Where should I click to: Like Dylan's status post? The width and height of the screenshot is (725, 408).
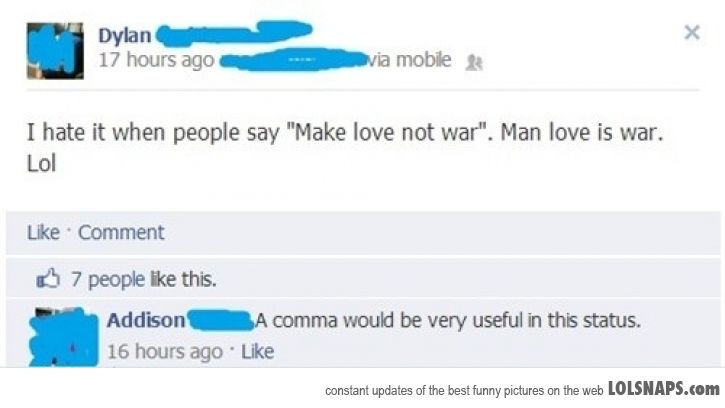tap(43, 232)
